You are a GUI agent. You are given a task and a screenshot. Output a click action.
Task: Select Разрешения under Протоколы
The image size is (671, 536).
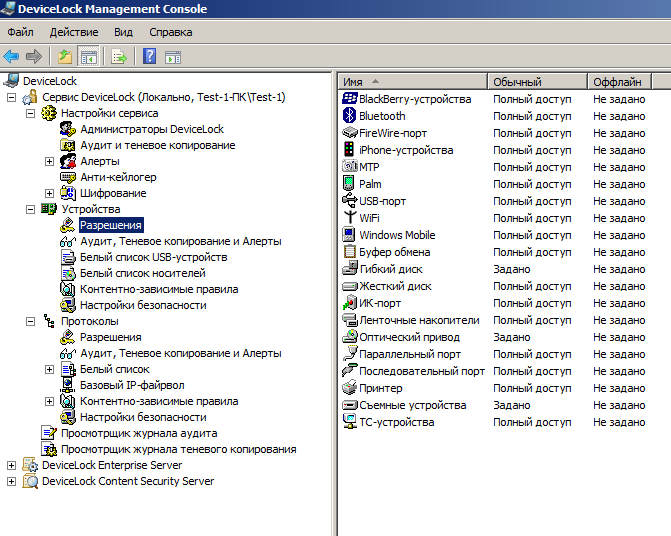(110, 338)
